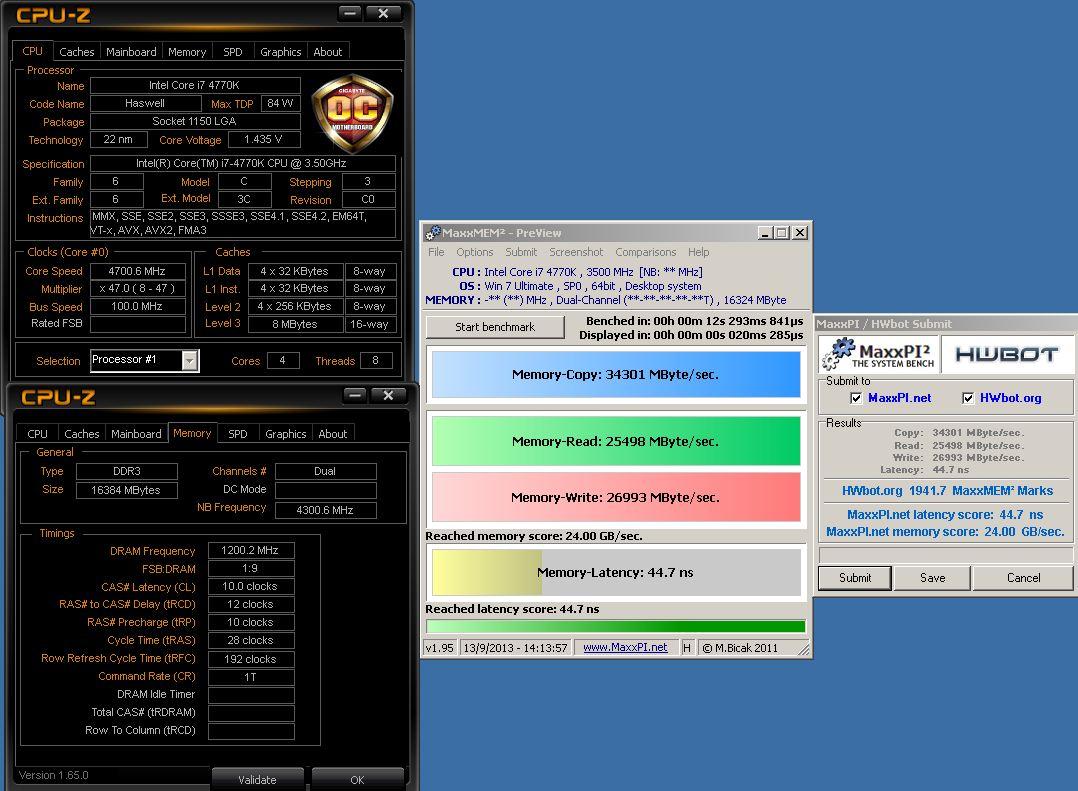The width and height of the screenshot is (1078, 791).
Task: Click the 13/9/2013 - 14:13:57 status bar date
Action: pyautogui.click(x=516, y=647)
